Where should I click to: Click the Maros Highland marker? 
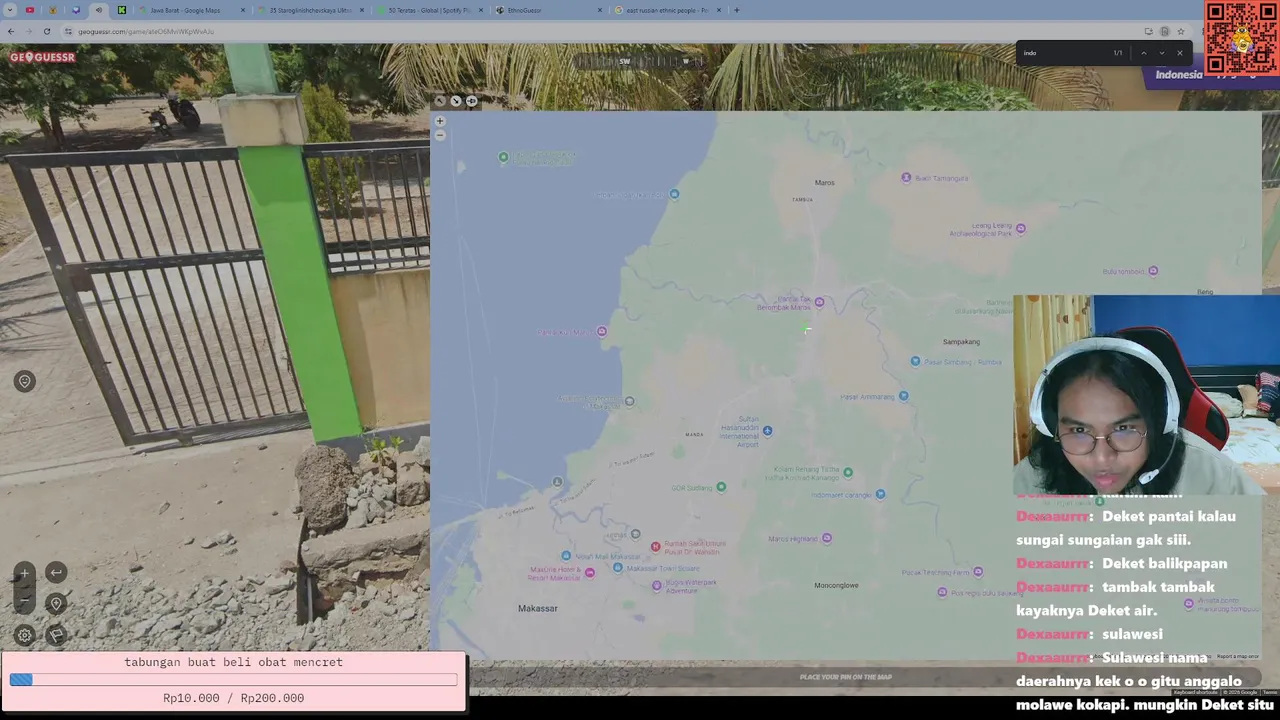point(826,538)
